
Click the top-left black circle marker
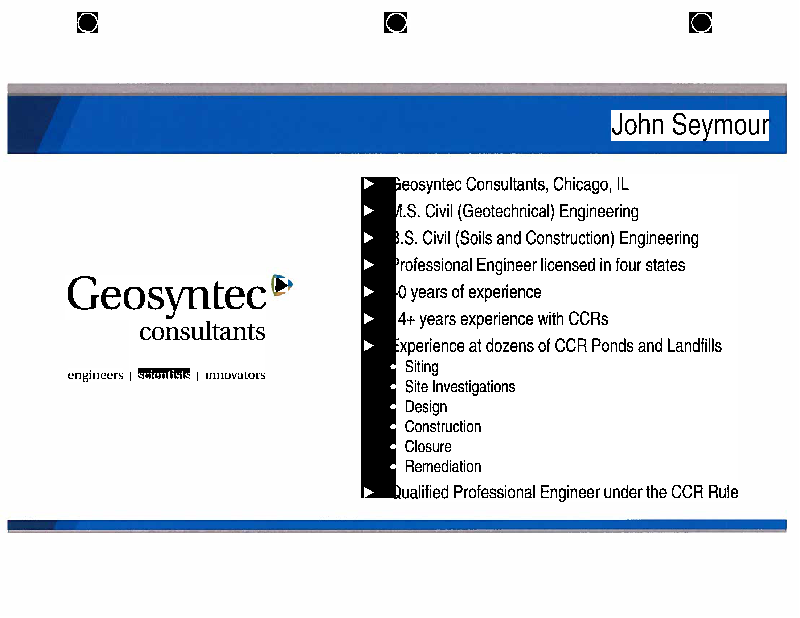88,23
